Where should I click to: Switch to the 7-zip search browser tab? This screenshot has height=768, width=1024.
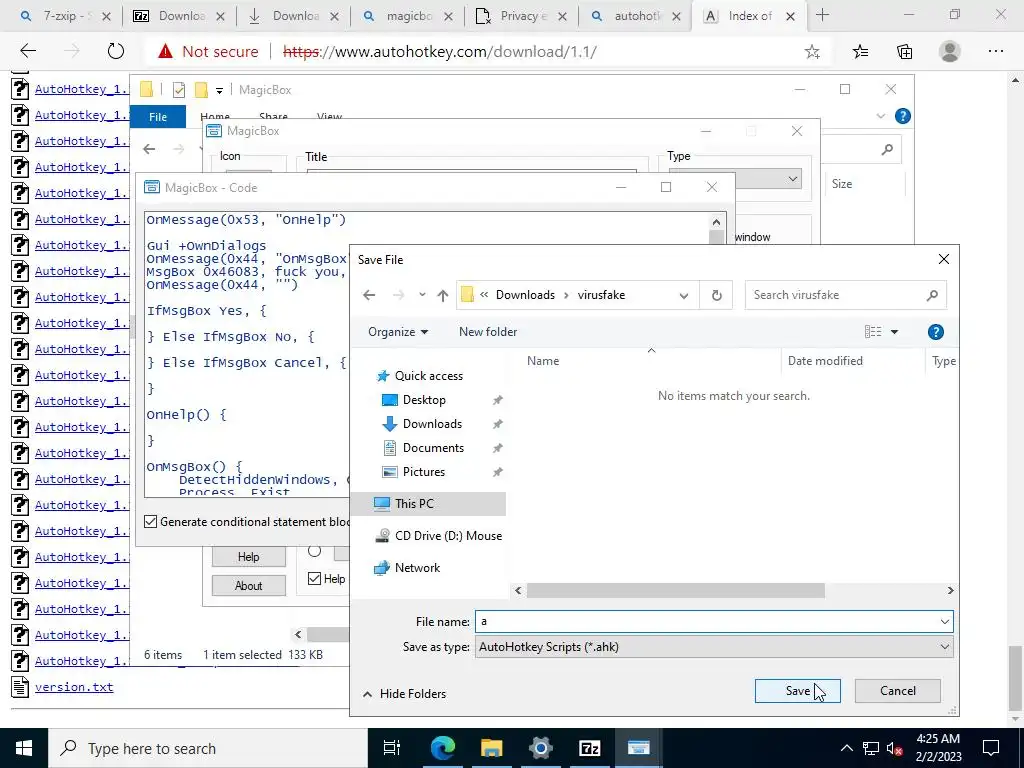(x=65, y=16)
